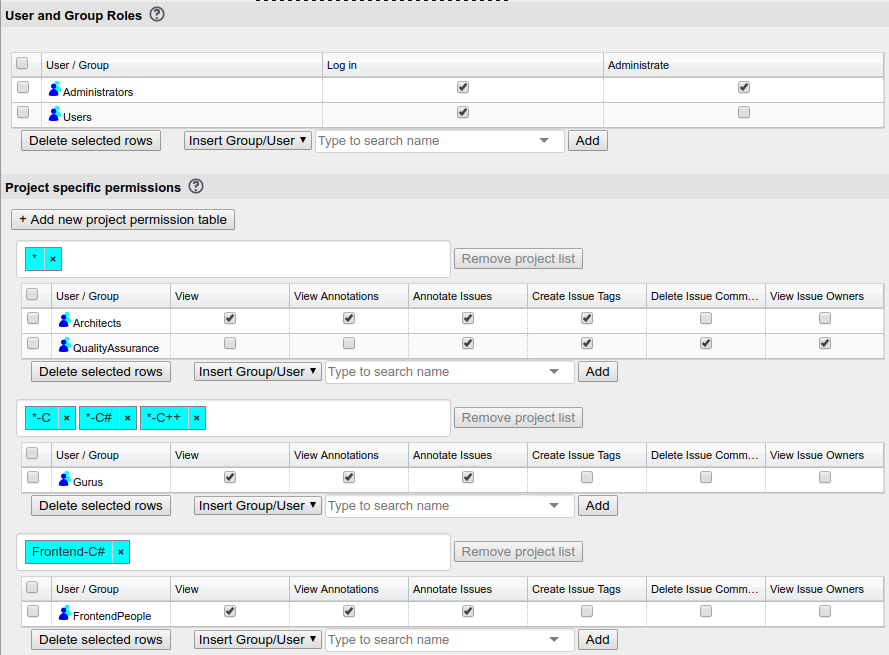Screen dimensions: 889x655
Task: Click Remove project list for Frontend-C# table
Action: (x=518, y=552)
